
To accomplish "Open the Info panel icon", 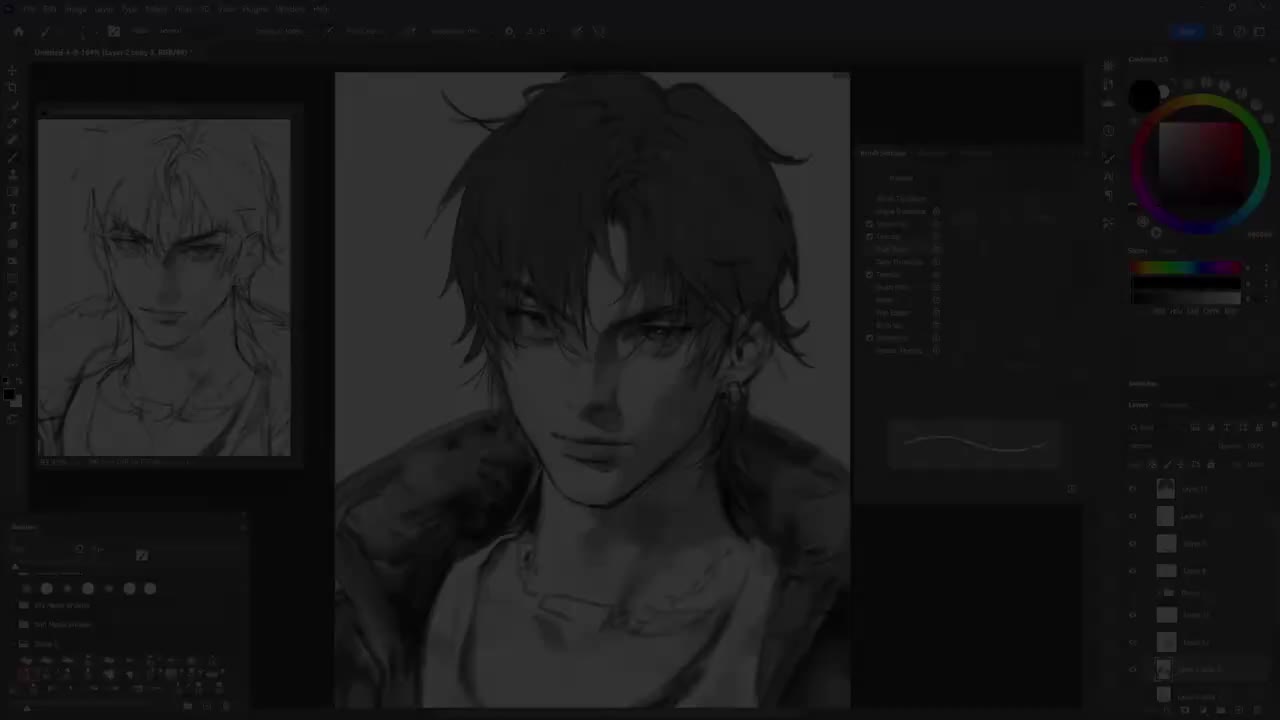I will tap(1108, 131).
